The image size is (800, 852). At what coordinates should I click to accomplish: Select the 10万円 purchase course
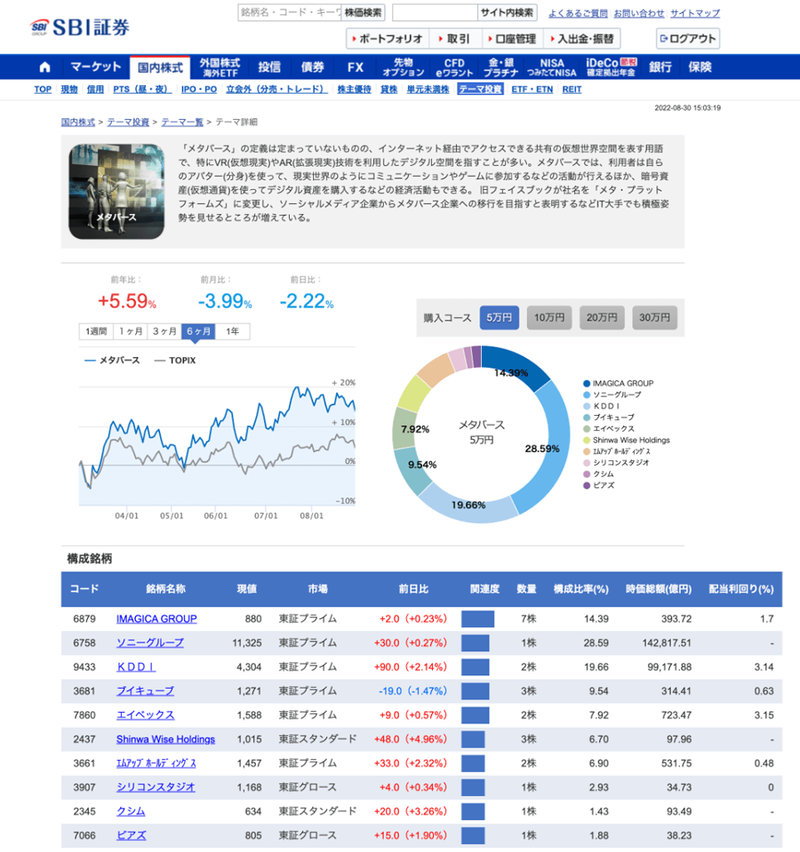[549, 318]
